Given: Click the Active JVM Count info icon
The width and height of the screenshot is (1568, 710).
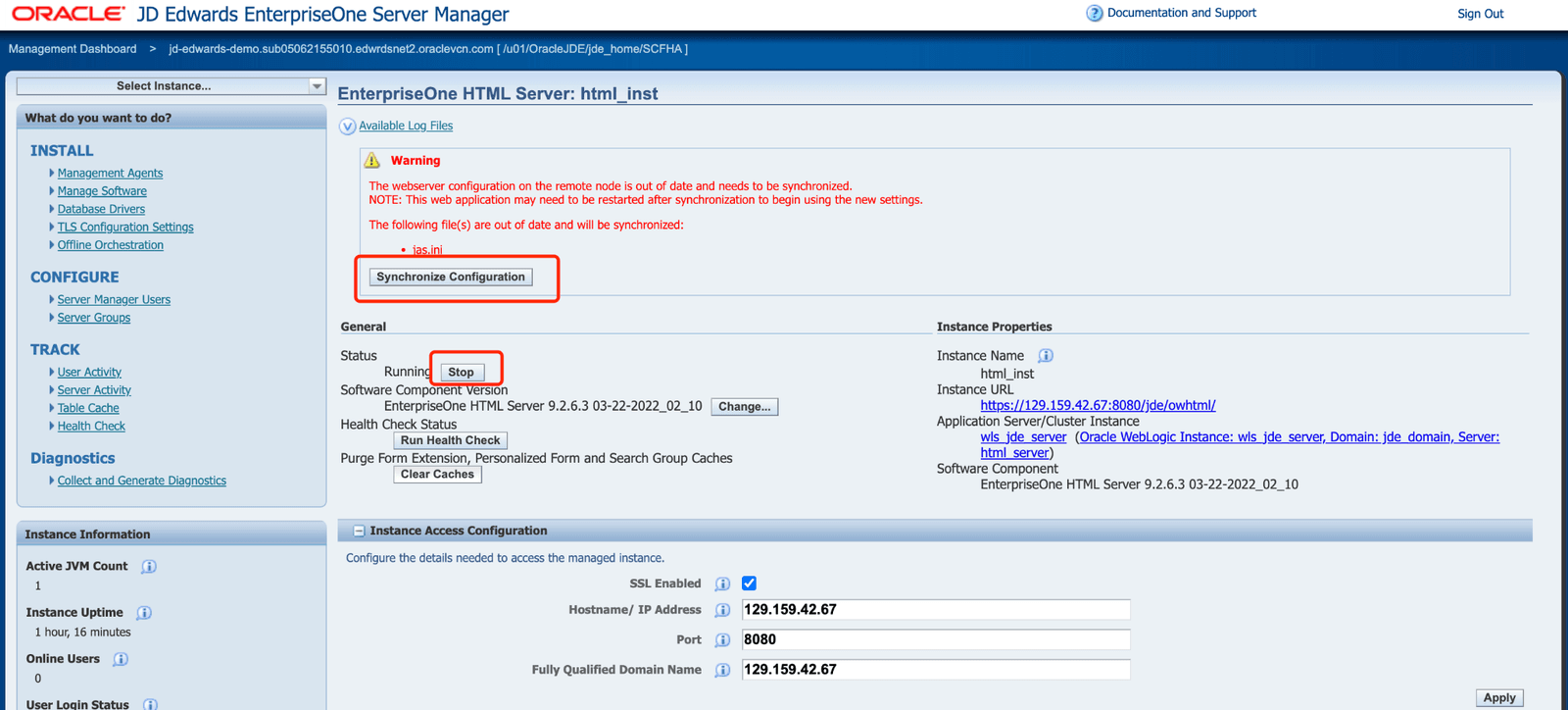Looking at the screenshot, I should click(149, 567).
